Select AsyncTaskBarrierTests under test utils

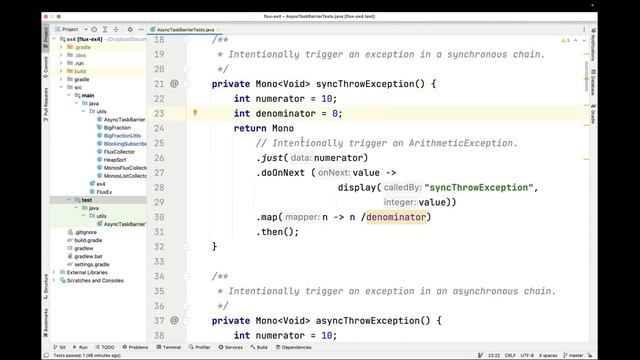pyautogui.click(x=121, y=224)
